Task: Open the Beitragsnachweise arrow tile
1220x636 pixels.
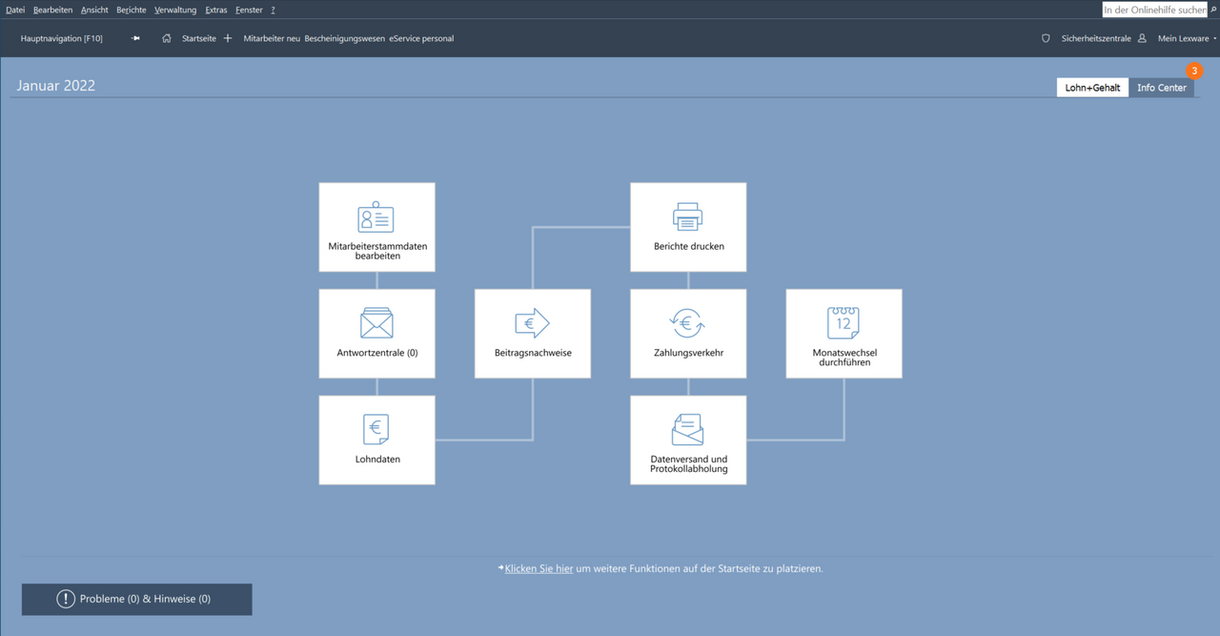Action: coord(533,334)
